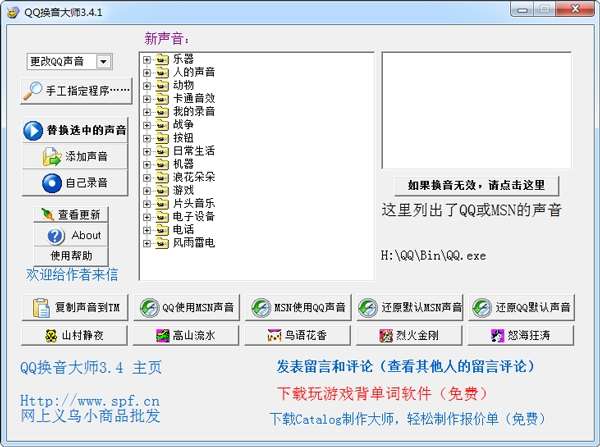
Task: Expand the 浪花朵朵 tree node
Action: 147,178
